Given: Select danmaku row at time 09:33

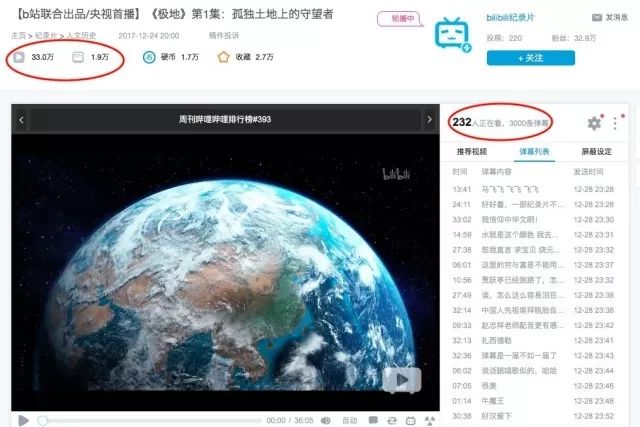Looking at the screenshot, I should [x=533, y=325].
